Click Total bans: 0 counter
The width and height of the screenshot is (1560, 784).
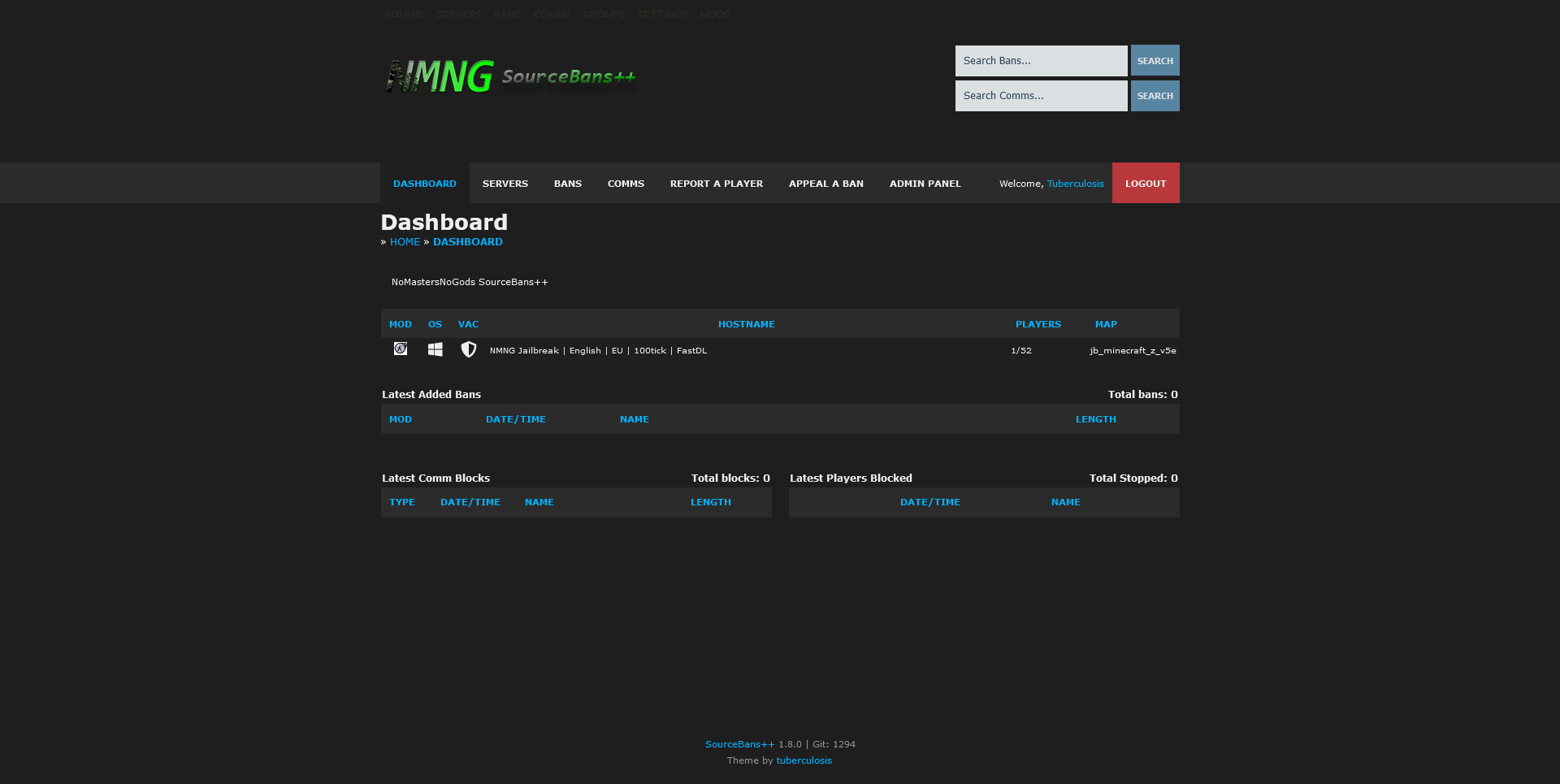pyautogui.click(x=1143, y=394)
